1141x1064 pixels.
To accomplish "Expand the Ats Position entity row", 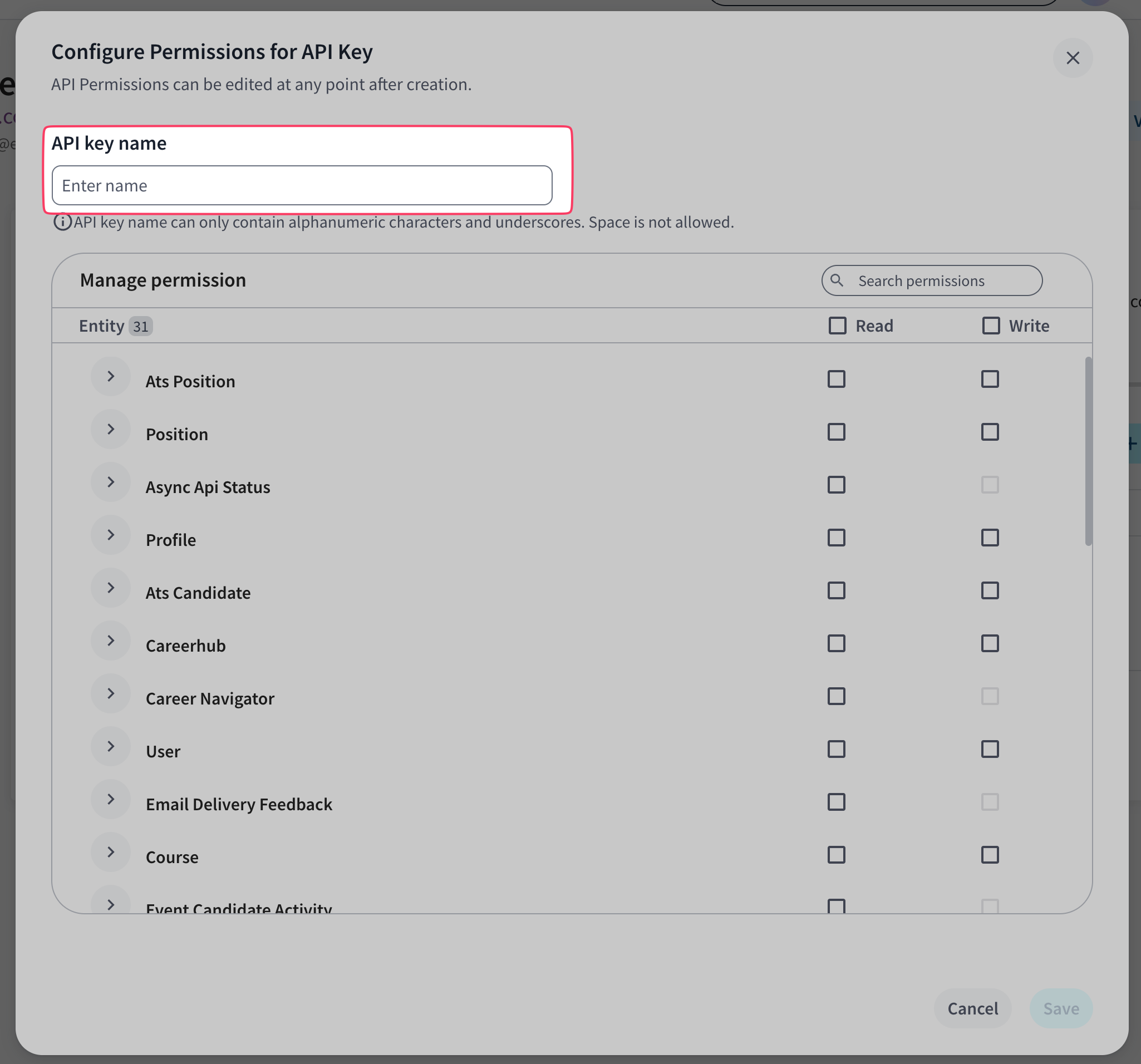I will pos(111,377).
